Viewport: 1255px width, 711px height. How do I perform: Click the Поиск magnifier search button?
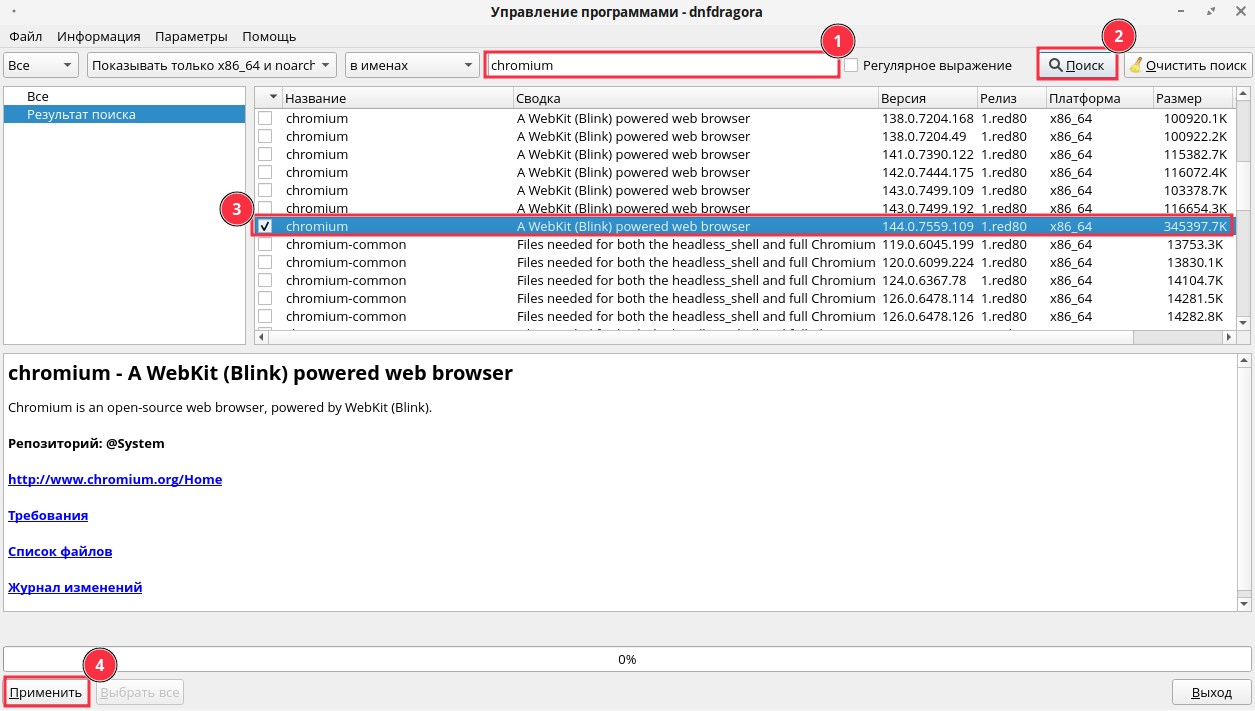[x=1076, y=65]
